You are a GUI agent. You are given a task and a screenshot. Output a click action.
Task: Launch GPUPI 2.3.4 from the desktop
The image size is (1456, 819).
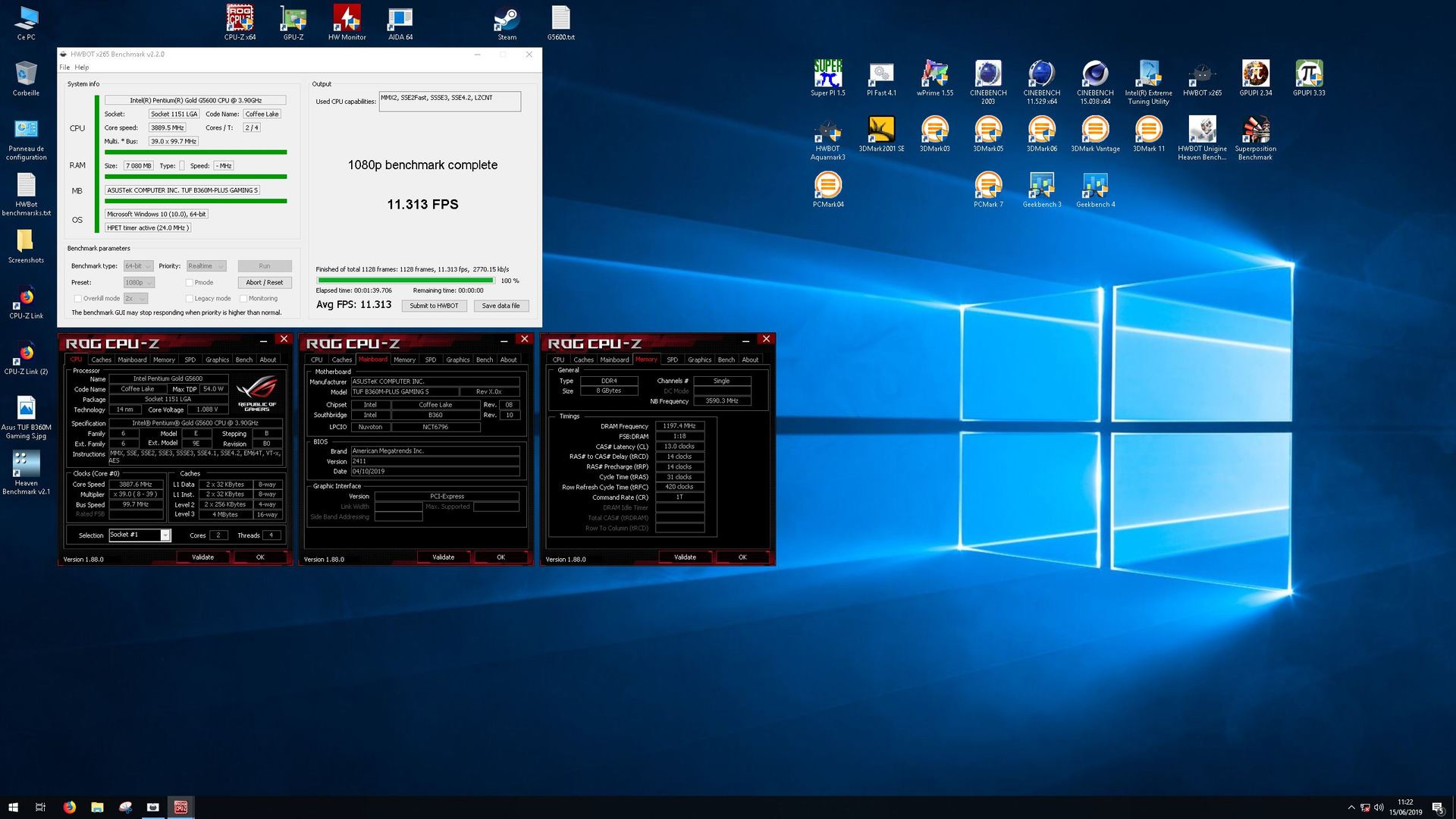(1256, 78)
